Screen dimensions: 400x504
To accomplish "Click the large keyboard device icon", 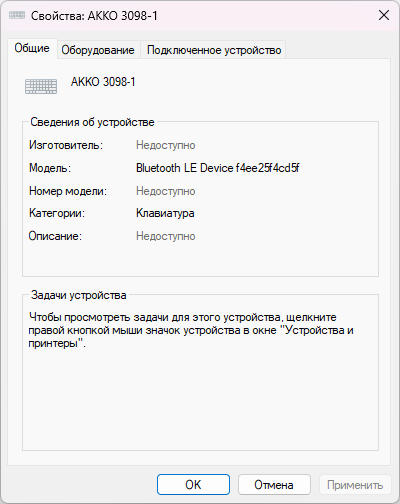I will point(41,86).
